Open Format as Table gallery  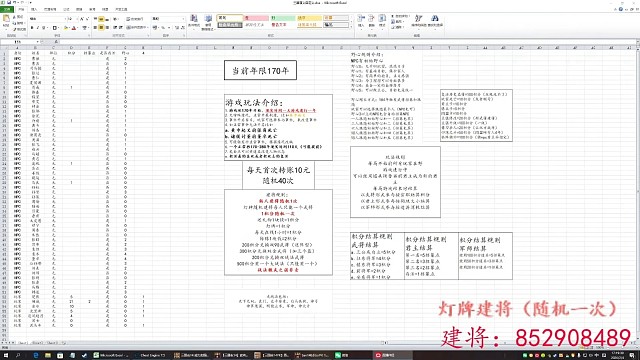pos(208,22)
